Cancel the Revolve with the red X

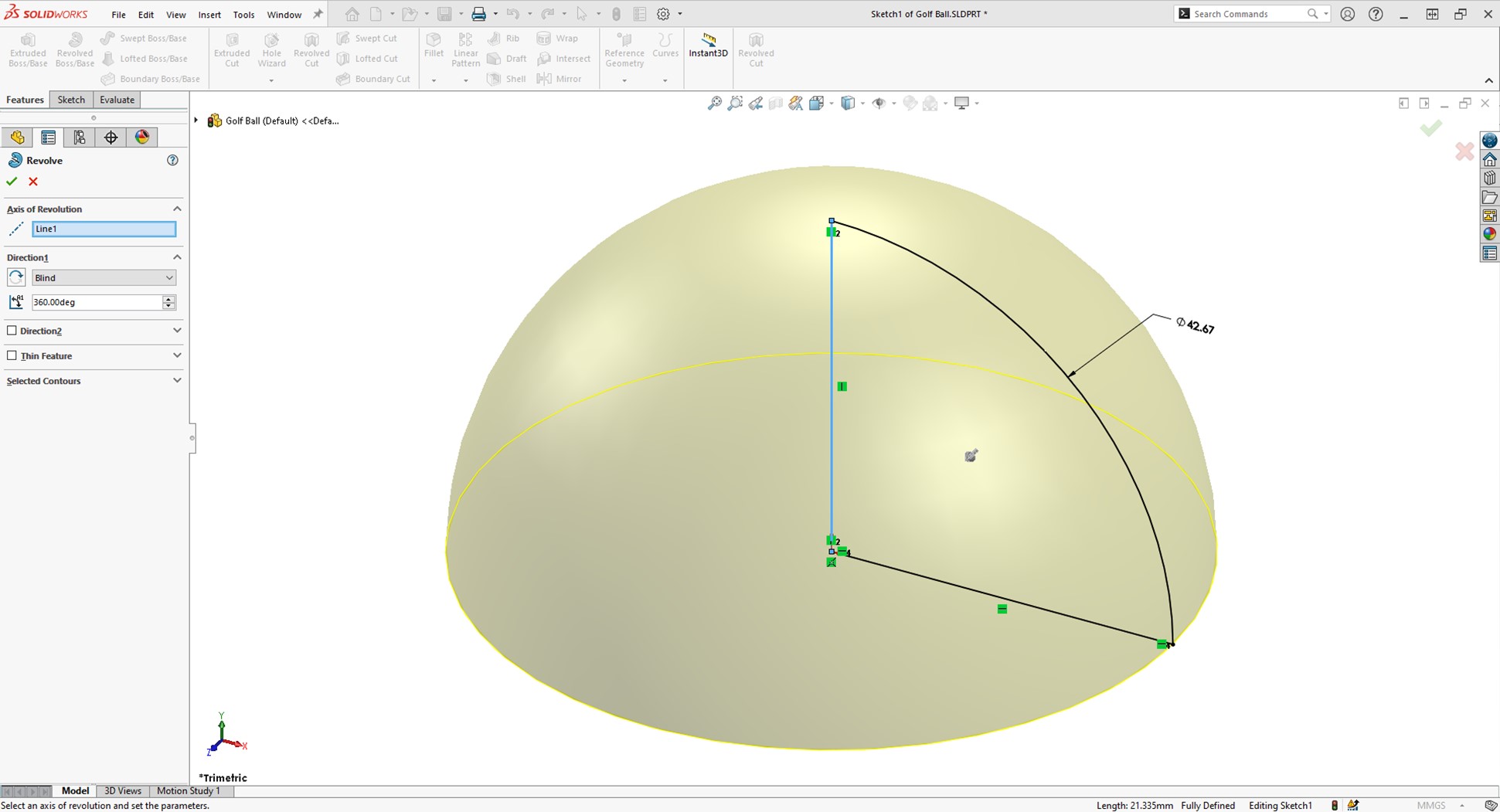[32, 181]
